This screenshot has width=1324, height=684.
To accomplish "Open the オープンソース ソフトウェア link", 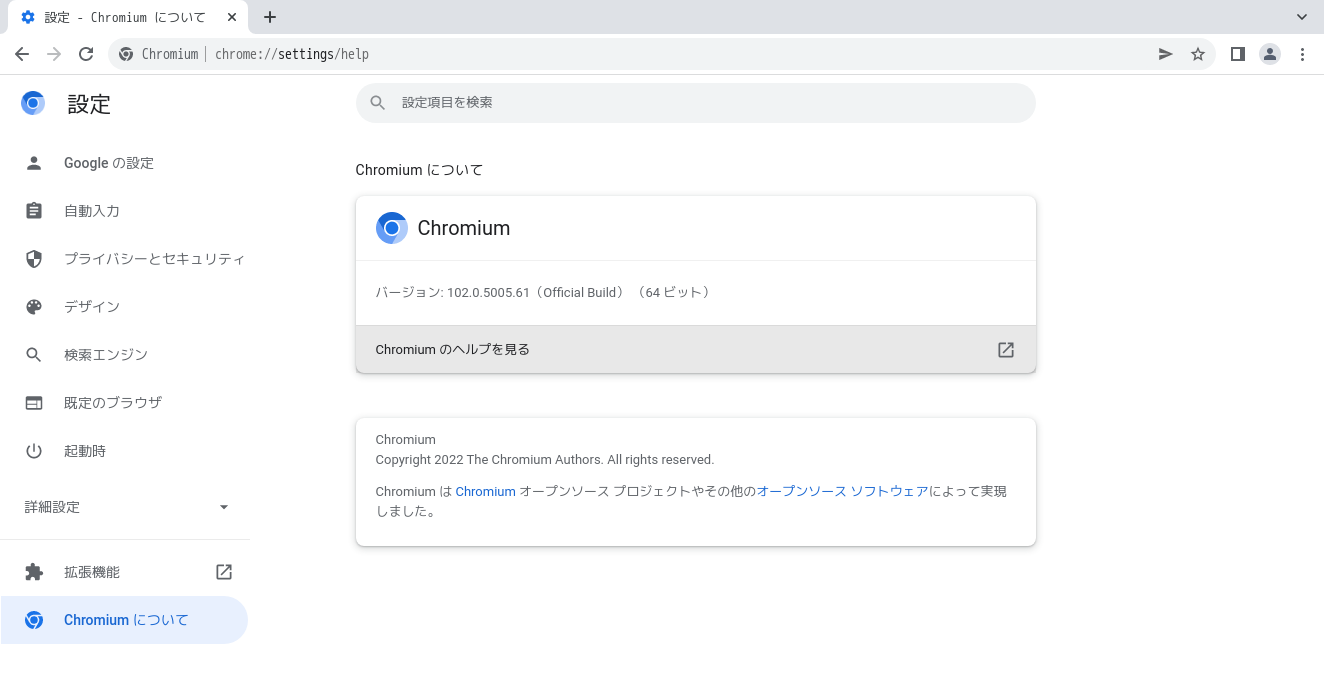I will click(843, 491).
